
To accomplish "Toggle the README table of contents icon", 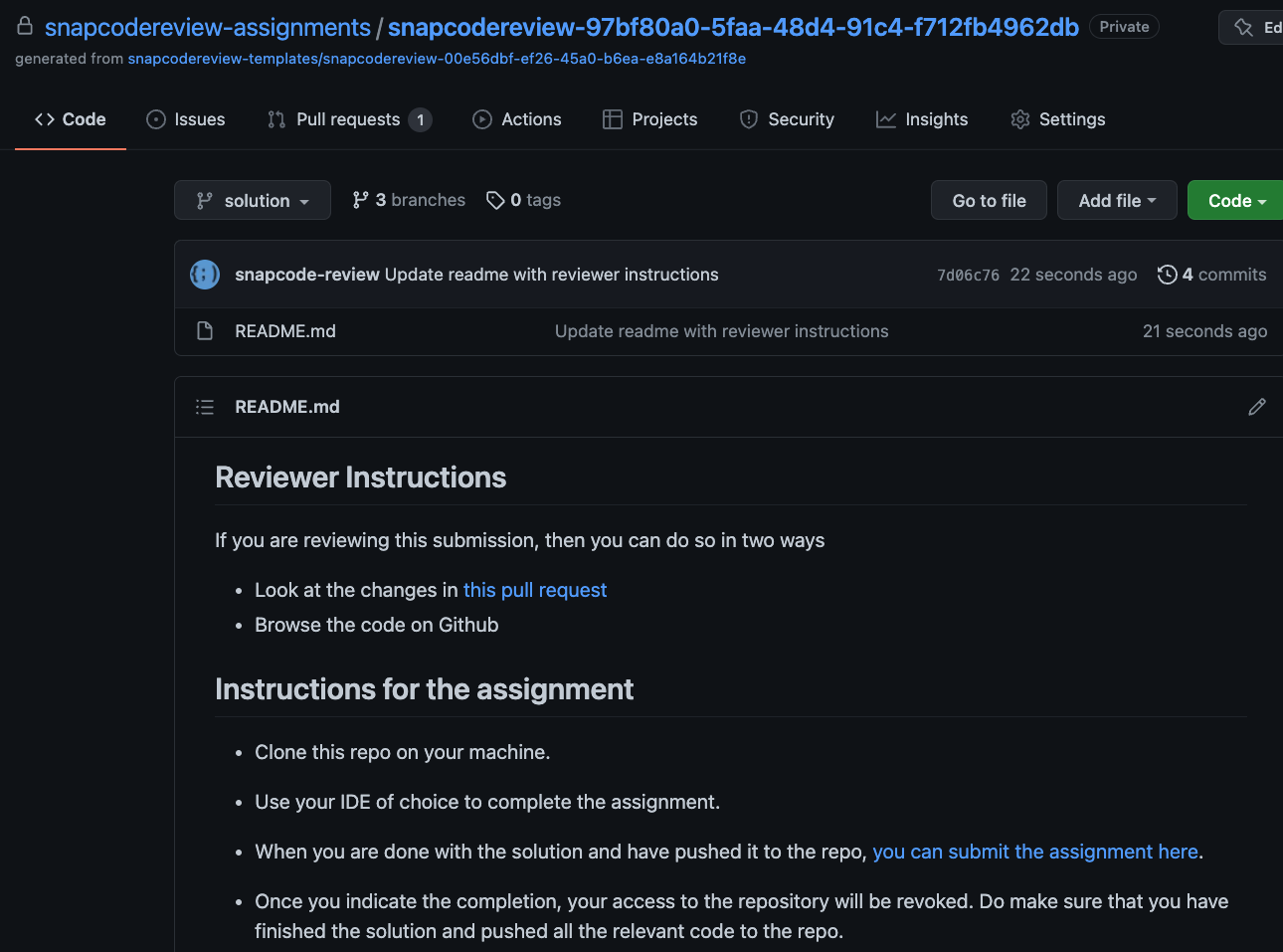I will (x=205, y=407).
